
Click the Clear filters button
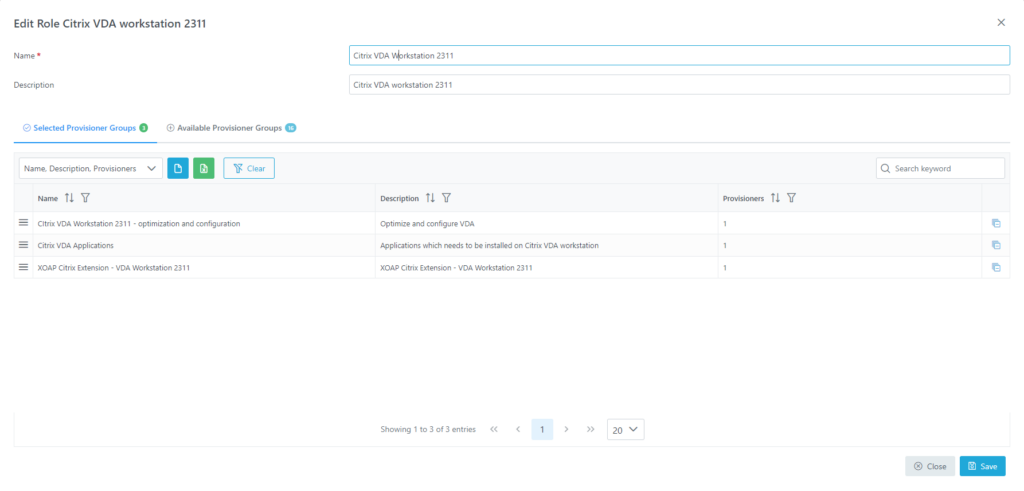[x=249, y=168]
